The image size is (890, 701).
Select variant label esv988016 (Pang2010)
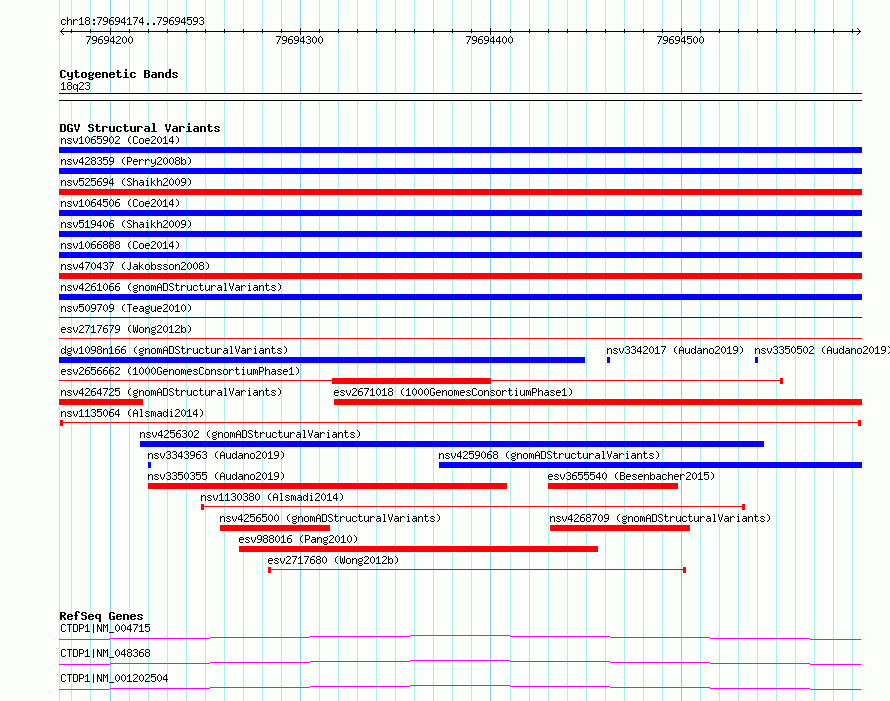pyautogui.click(x=299, y=539)
